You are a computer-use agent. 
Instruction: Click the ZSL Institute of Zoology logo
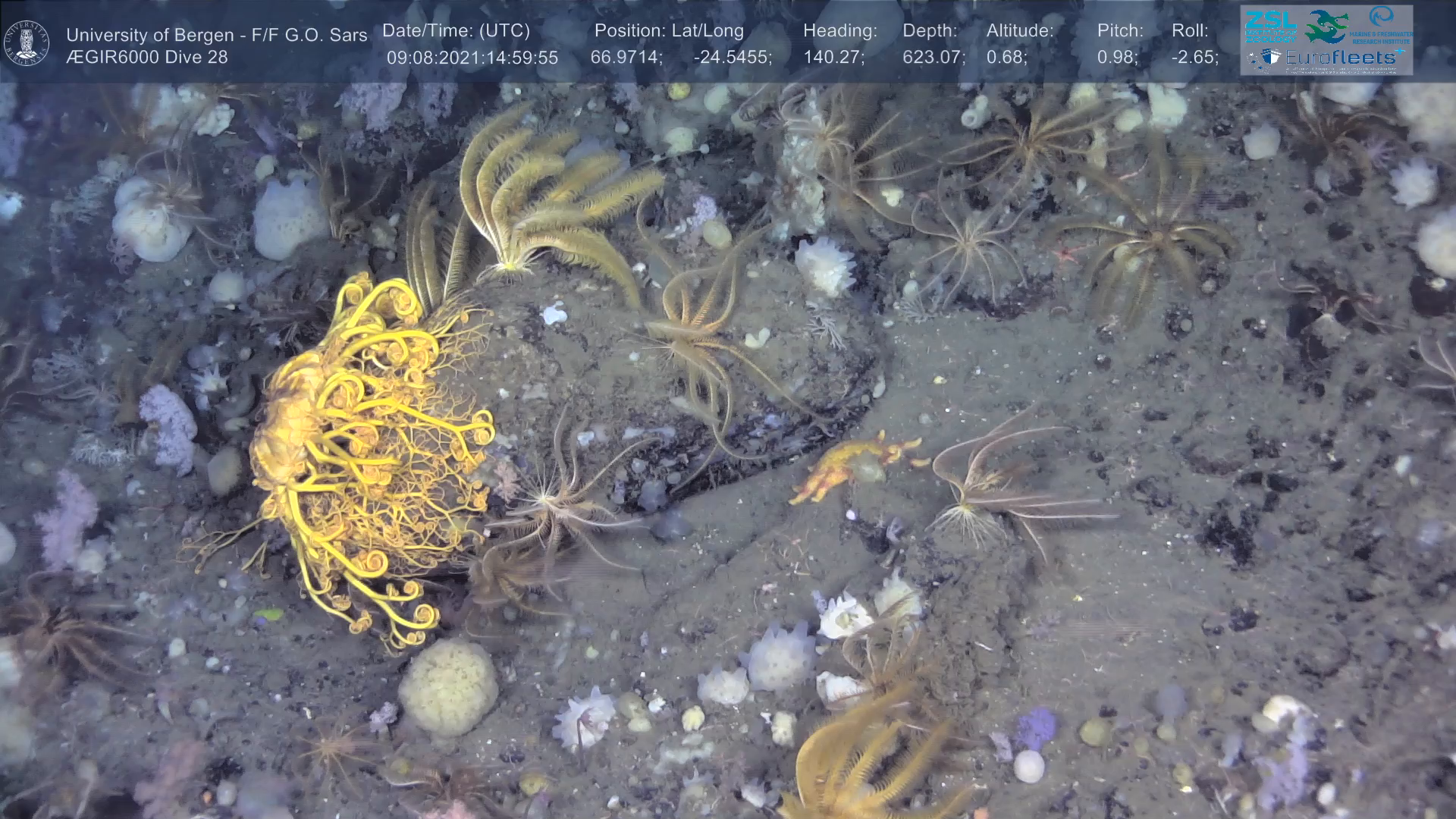point(1270,25)
